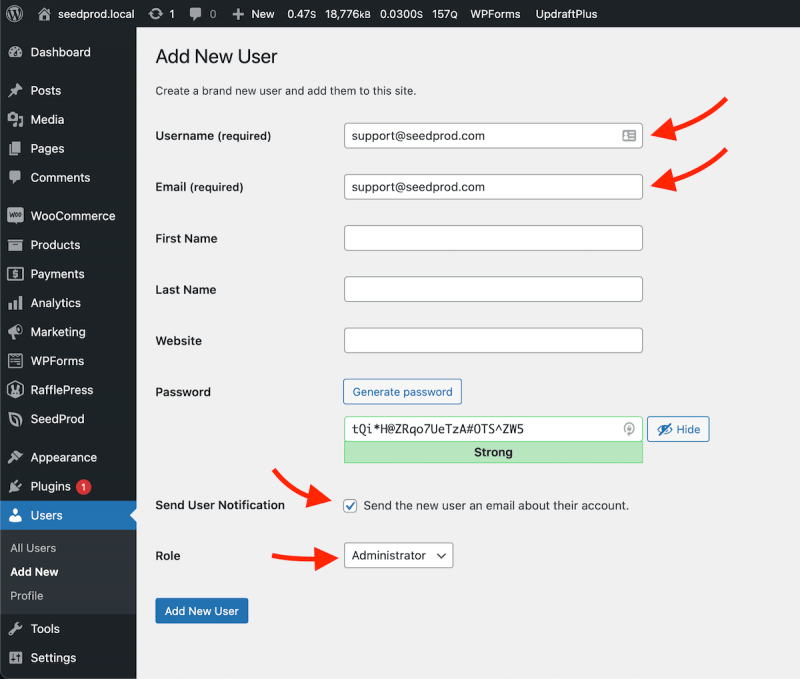Click the Strong password strength indicator
The height and width of the screenshot is (679, 800).
[493, 452]
